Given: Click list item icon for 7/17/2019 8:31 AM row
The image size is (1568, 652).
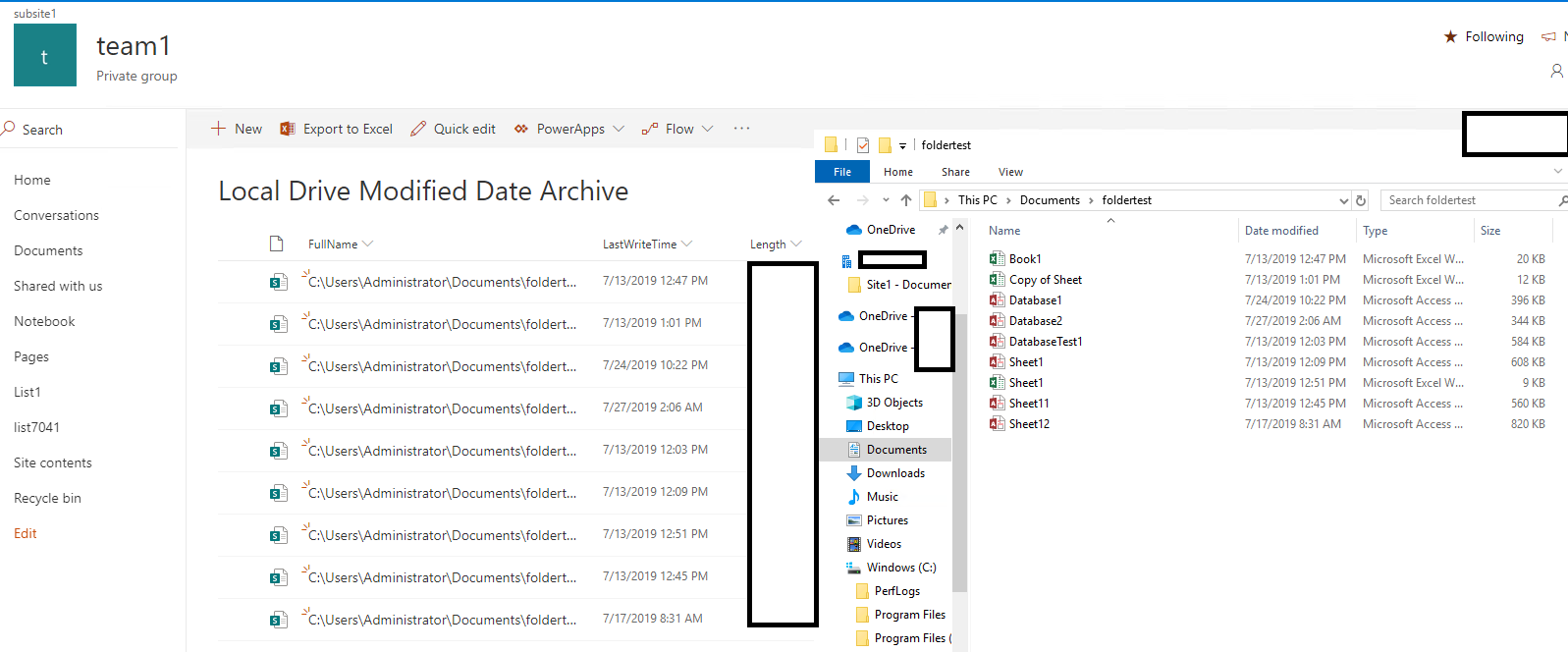Looking at the screenshot, I should (279, 620).
